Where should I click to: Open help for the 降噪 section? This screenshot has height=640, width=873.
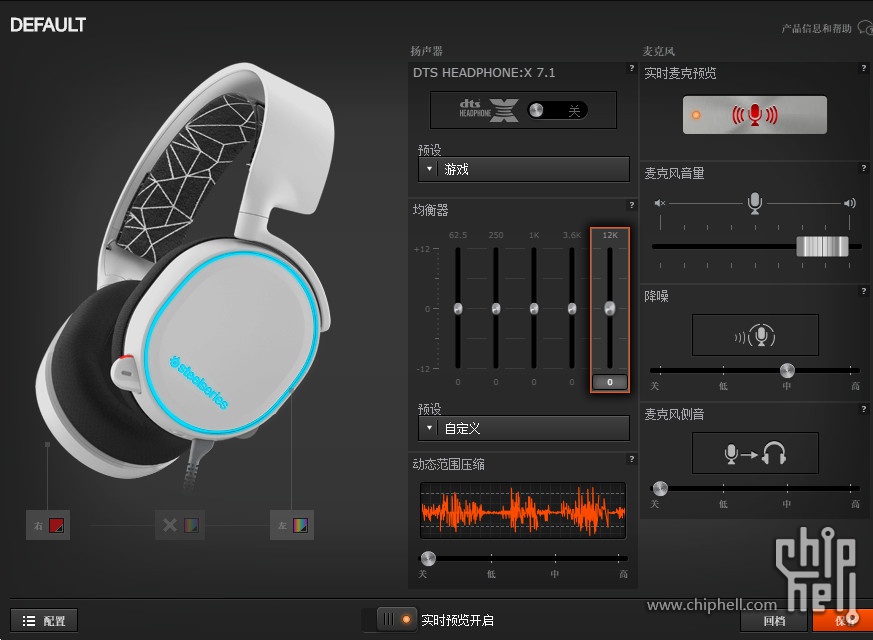[864, 291]
